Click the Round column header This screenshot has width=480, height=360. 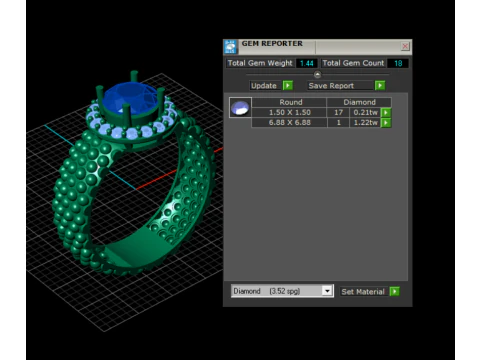coord(289,102)
